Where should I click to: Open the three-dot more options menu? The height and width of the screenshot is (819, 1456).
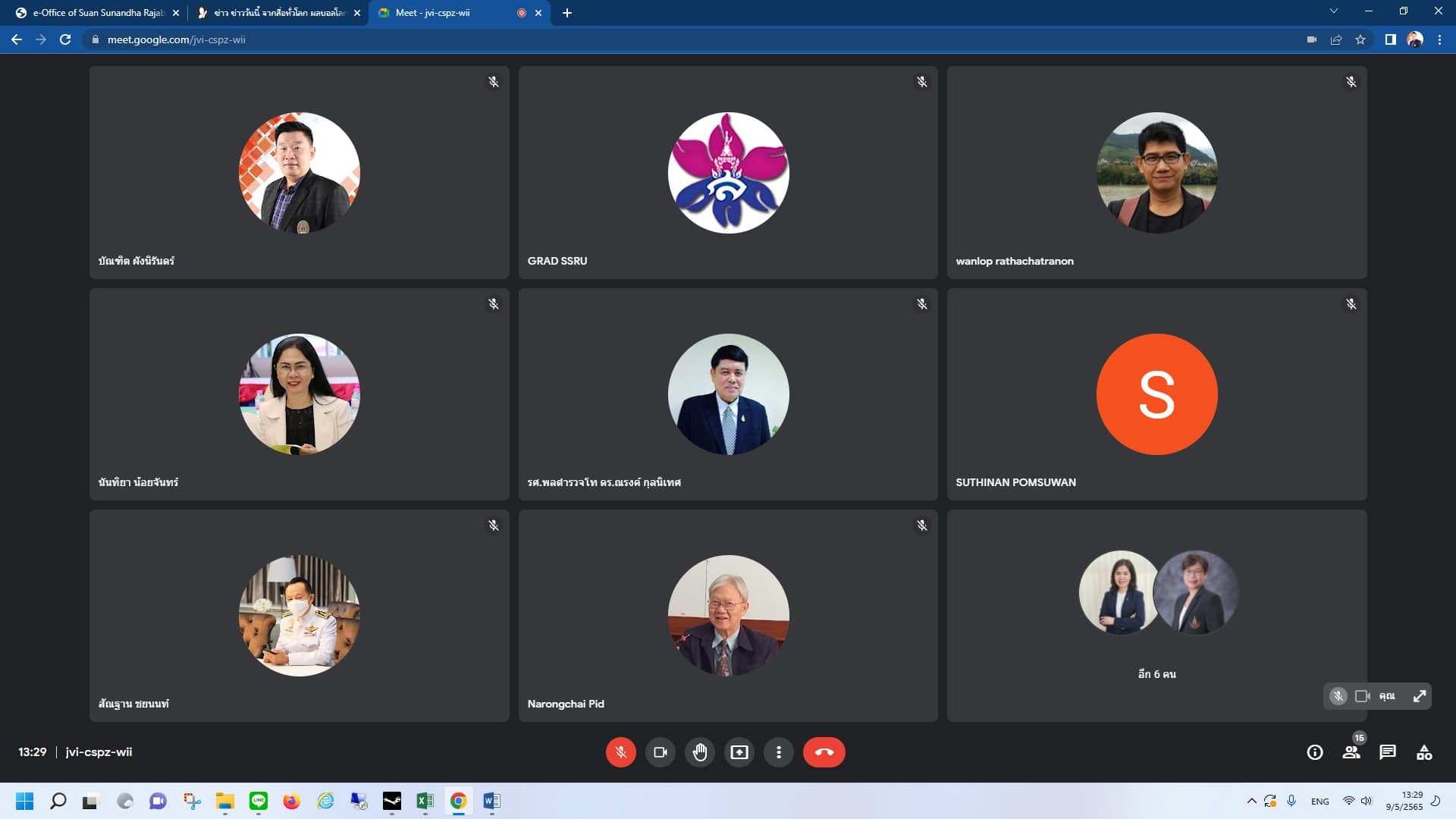pyautogui.click(x=778, y=752)
